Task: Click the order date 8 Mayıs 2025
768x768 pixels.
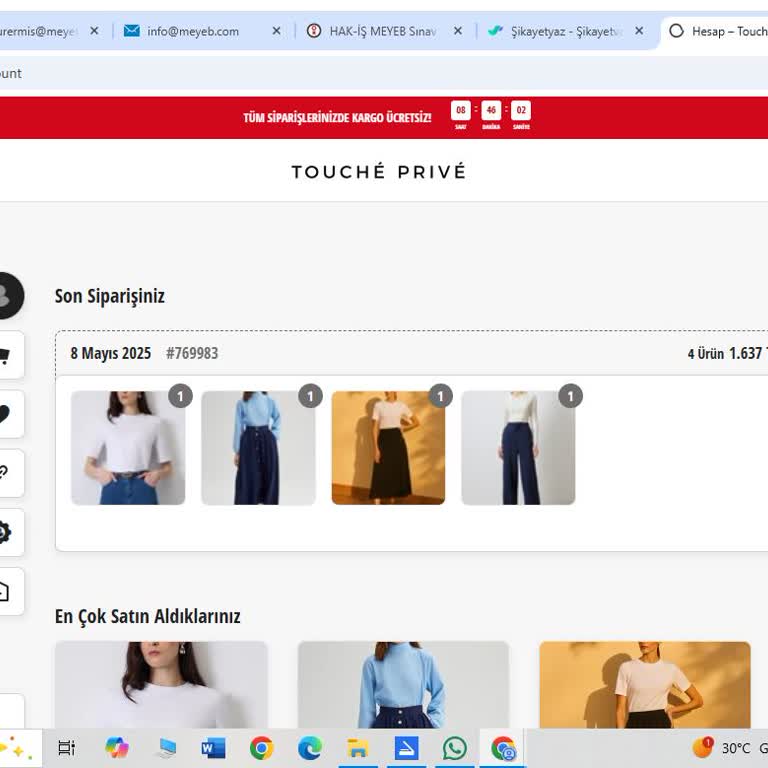Action: pos(111,353)
